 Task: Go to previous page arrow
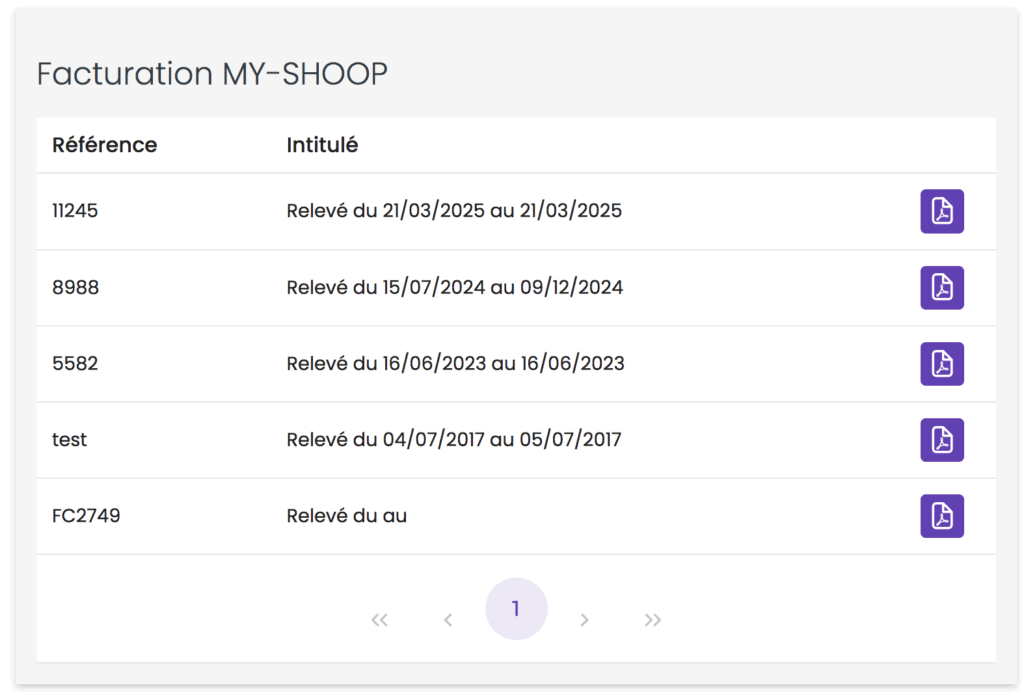click(x=448, y=620)
